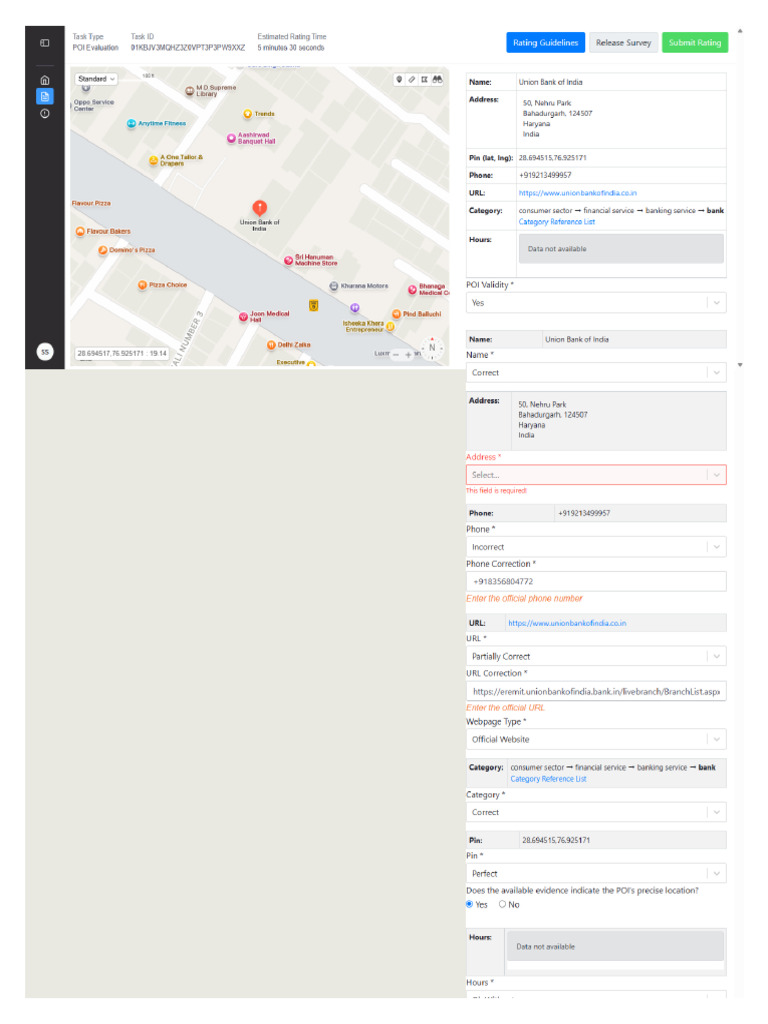Click the Aashirwad Banquet Hall marker
The image size is (768, 1024).
point(231,138)
